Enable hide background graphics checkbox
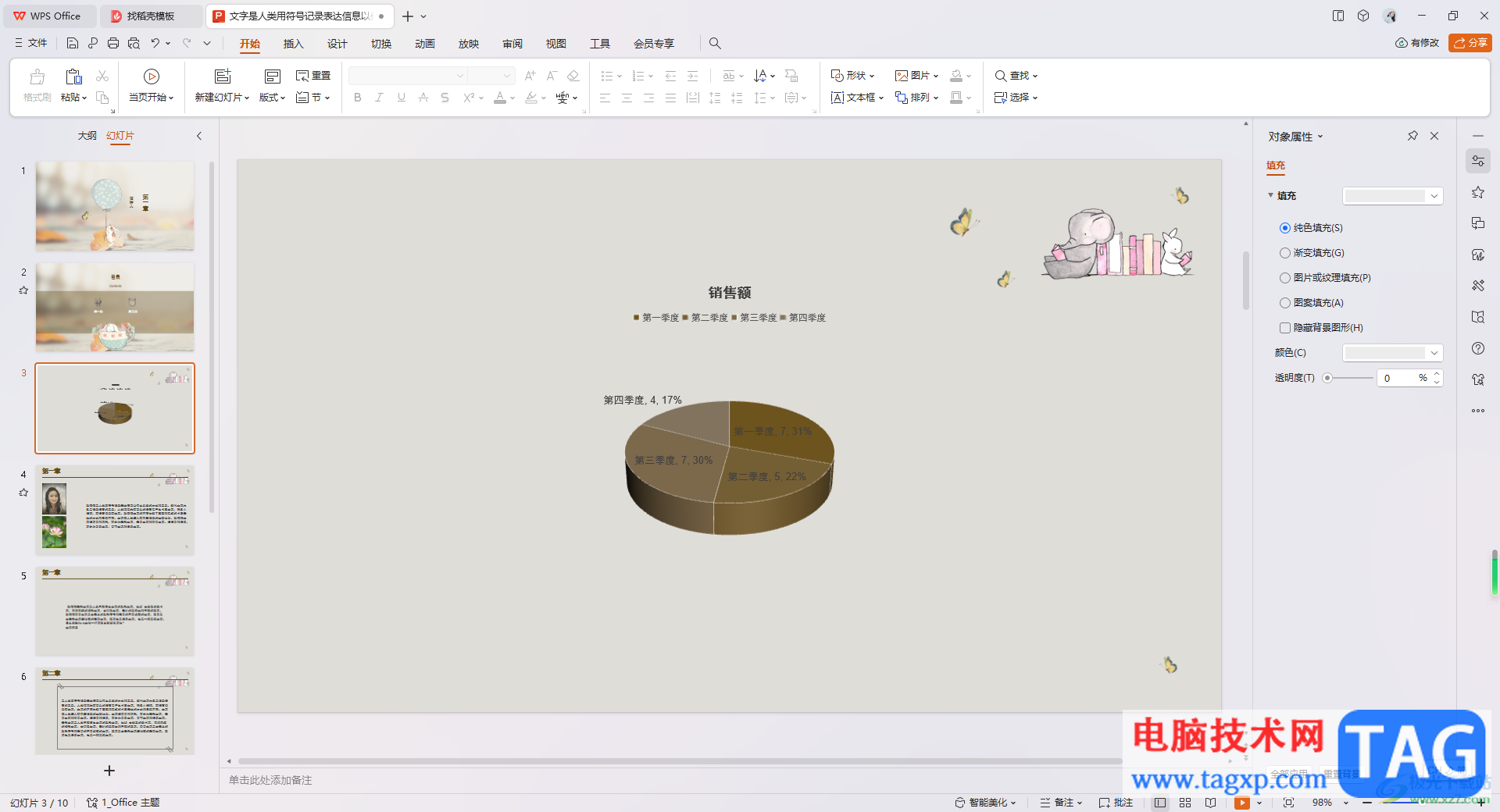Image resolution: width=1500 pixels, height=812 pixels. pos(1285,328)
